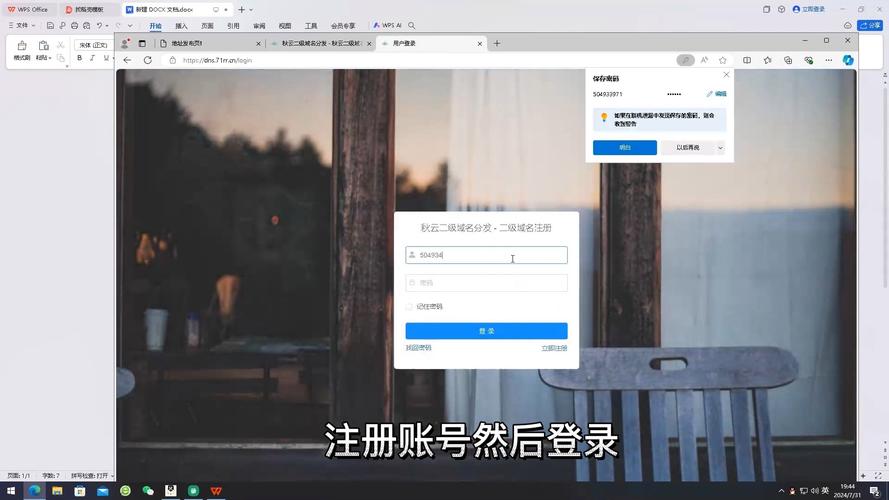Open the forgot password link
Viewport: 889px width, 500px height.
(418, 348)
